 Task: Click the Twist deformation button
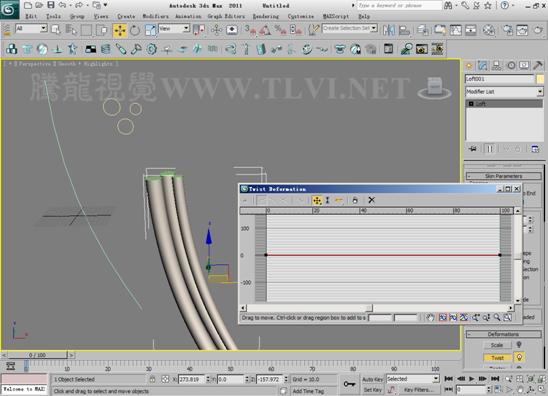pos(497,358)
